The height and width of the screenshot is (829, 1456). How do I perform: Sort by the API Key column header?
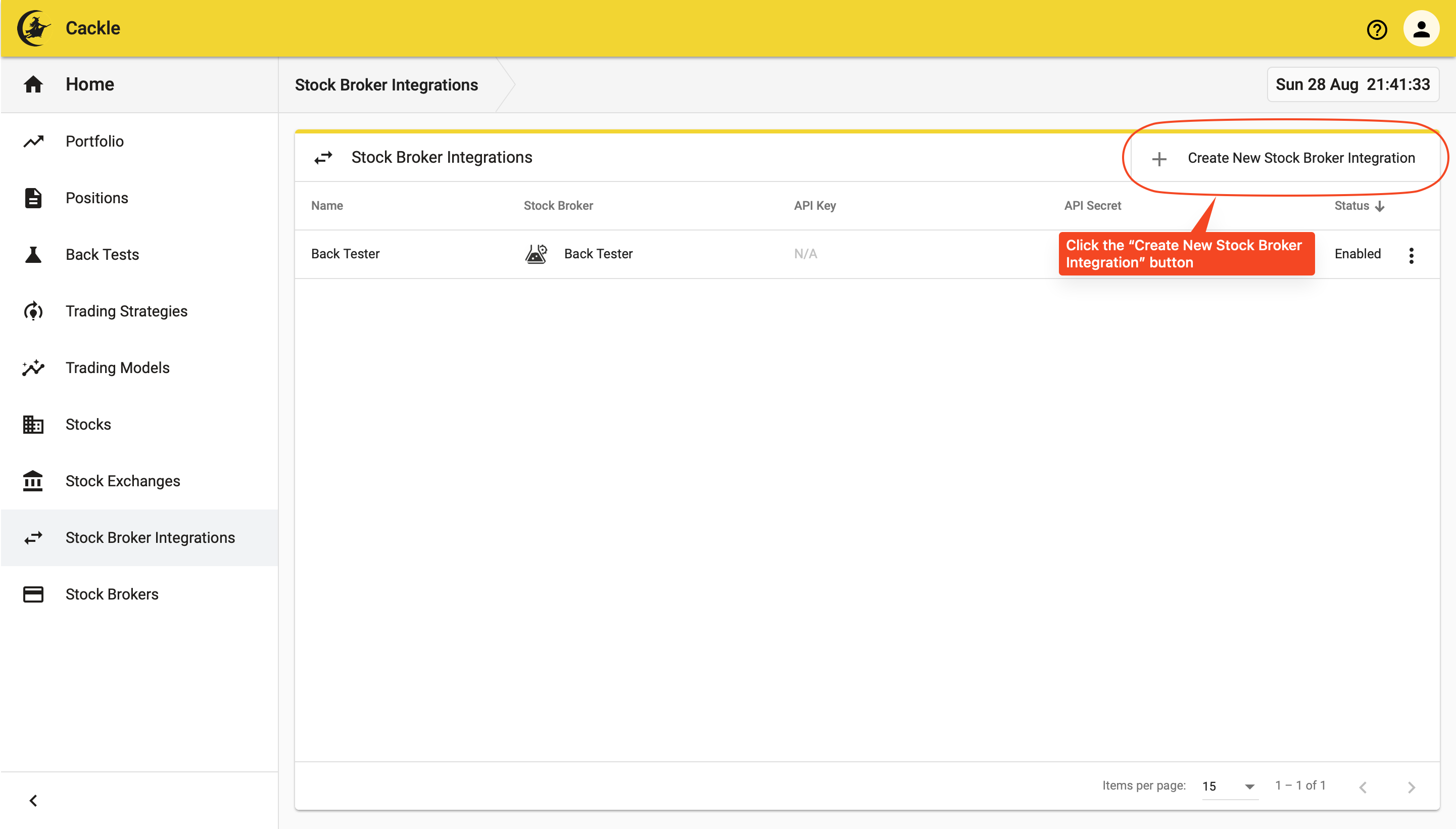815,206
